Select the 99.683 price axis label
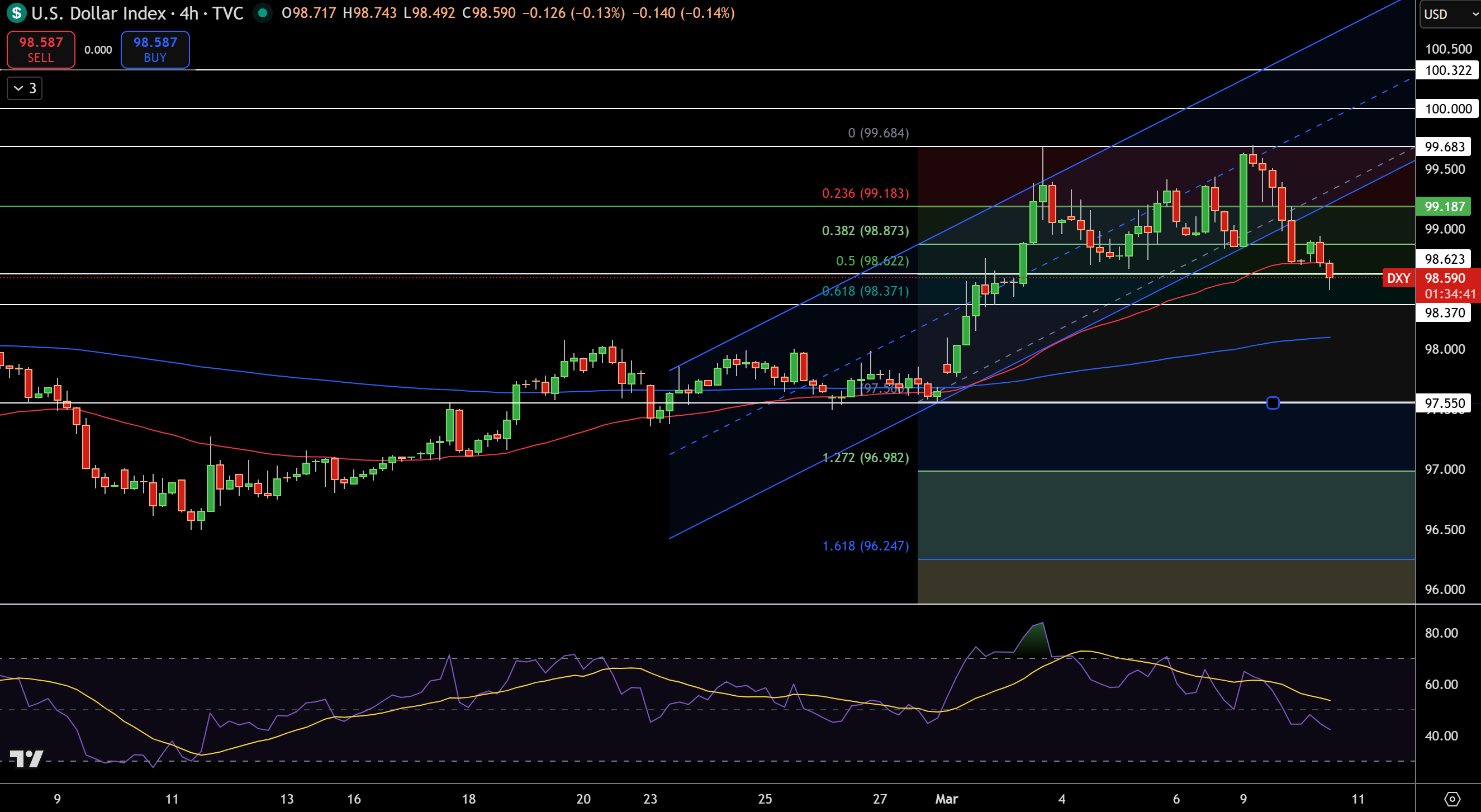The width and height of the screenshot is (1481, 812). pyautogui.click(x=1444, y=146)
